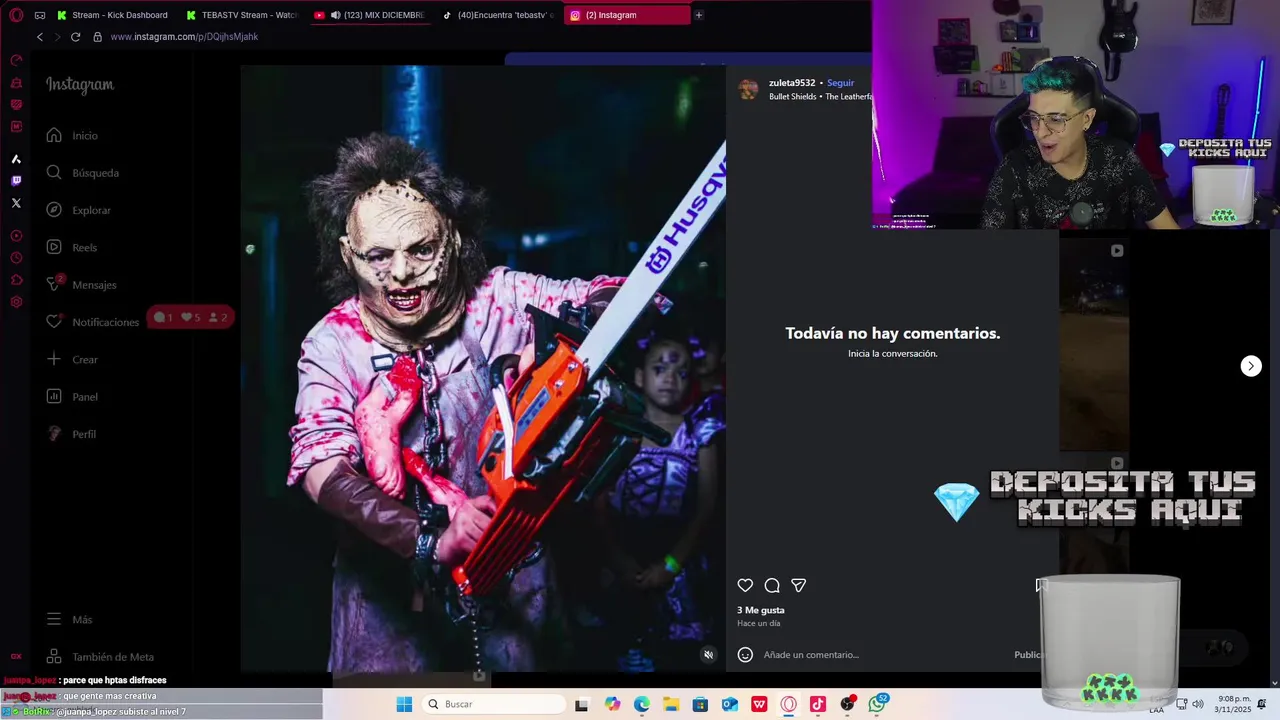Image resolution: width=1280 pixels, height=720 pixels.
Task: Open WhatsApp from taskbar
Action: point(877,704)
